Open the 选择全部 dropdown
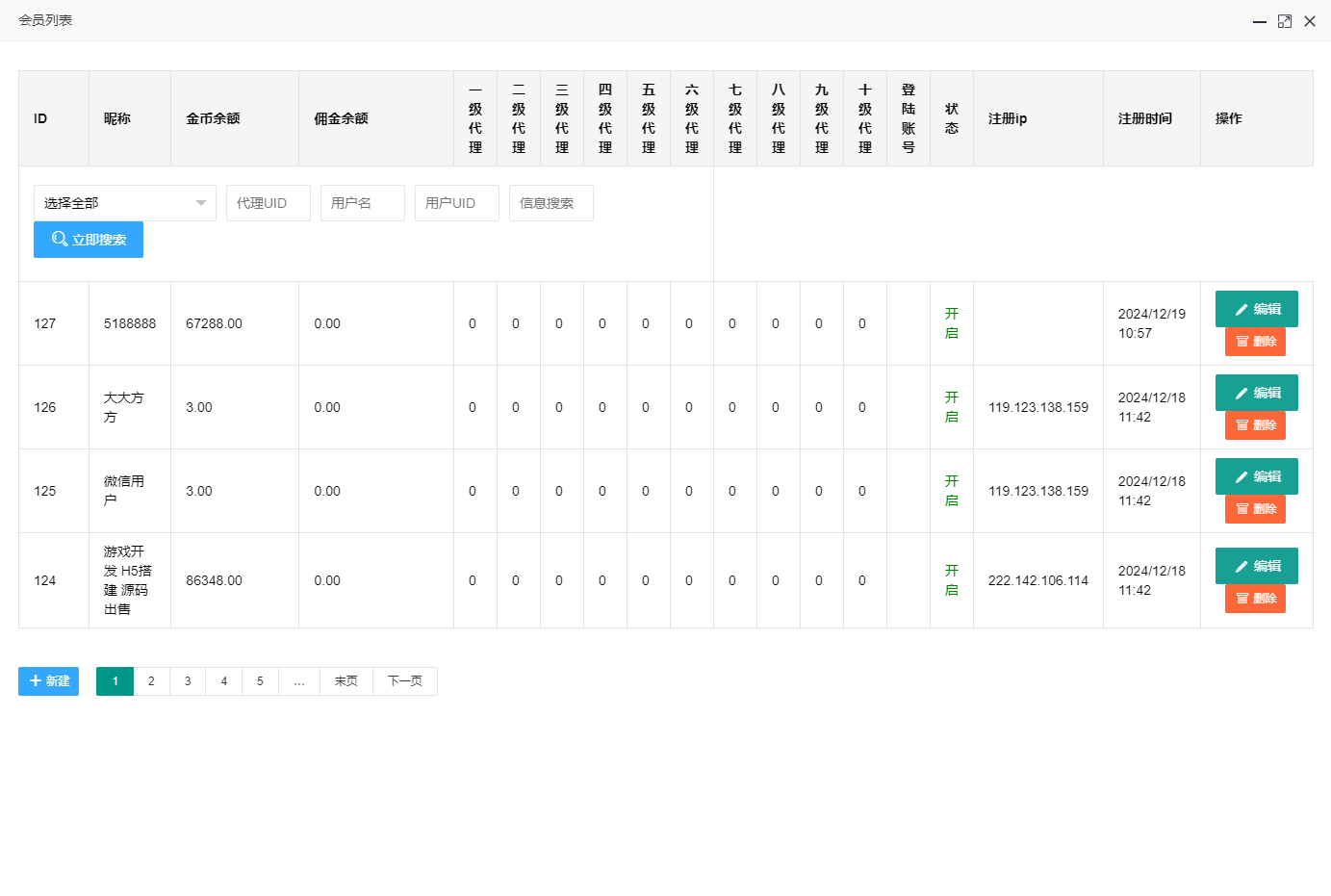Image resolution: width=1331 pixels, height=896 pixels. click(x=124, y=203)
